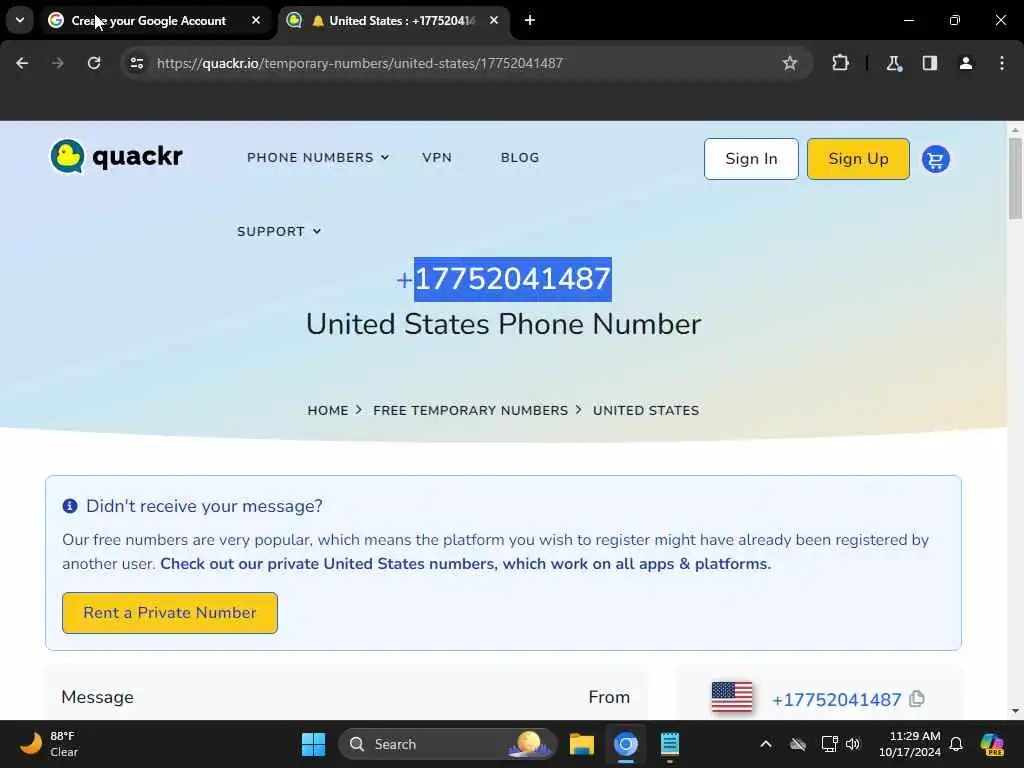1024x768 pixels.
Task: Click the page vertical scrollbar thumb
Action: coord(1015,178)
